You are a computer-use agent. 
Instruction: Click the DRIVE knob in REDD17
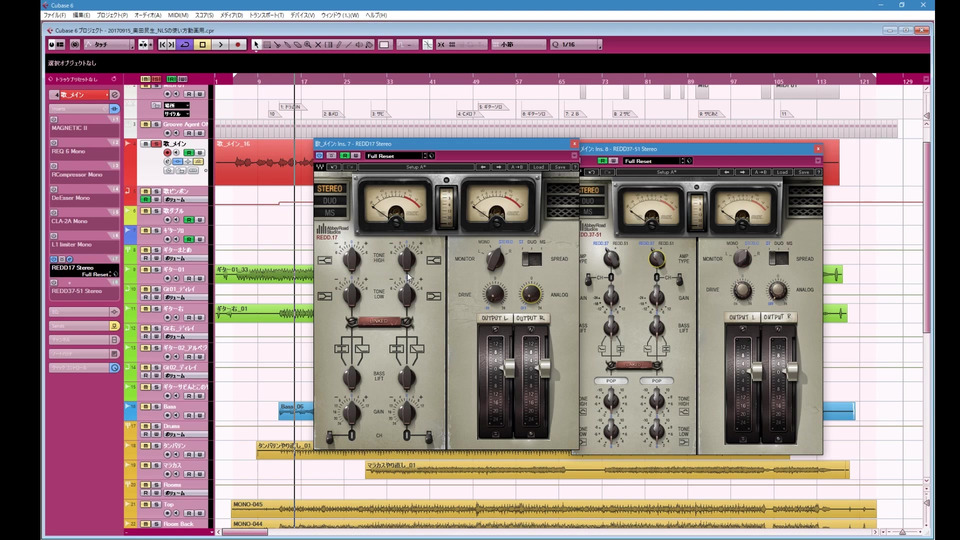click(x=494, y=293)
